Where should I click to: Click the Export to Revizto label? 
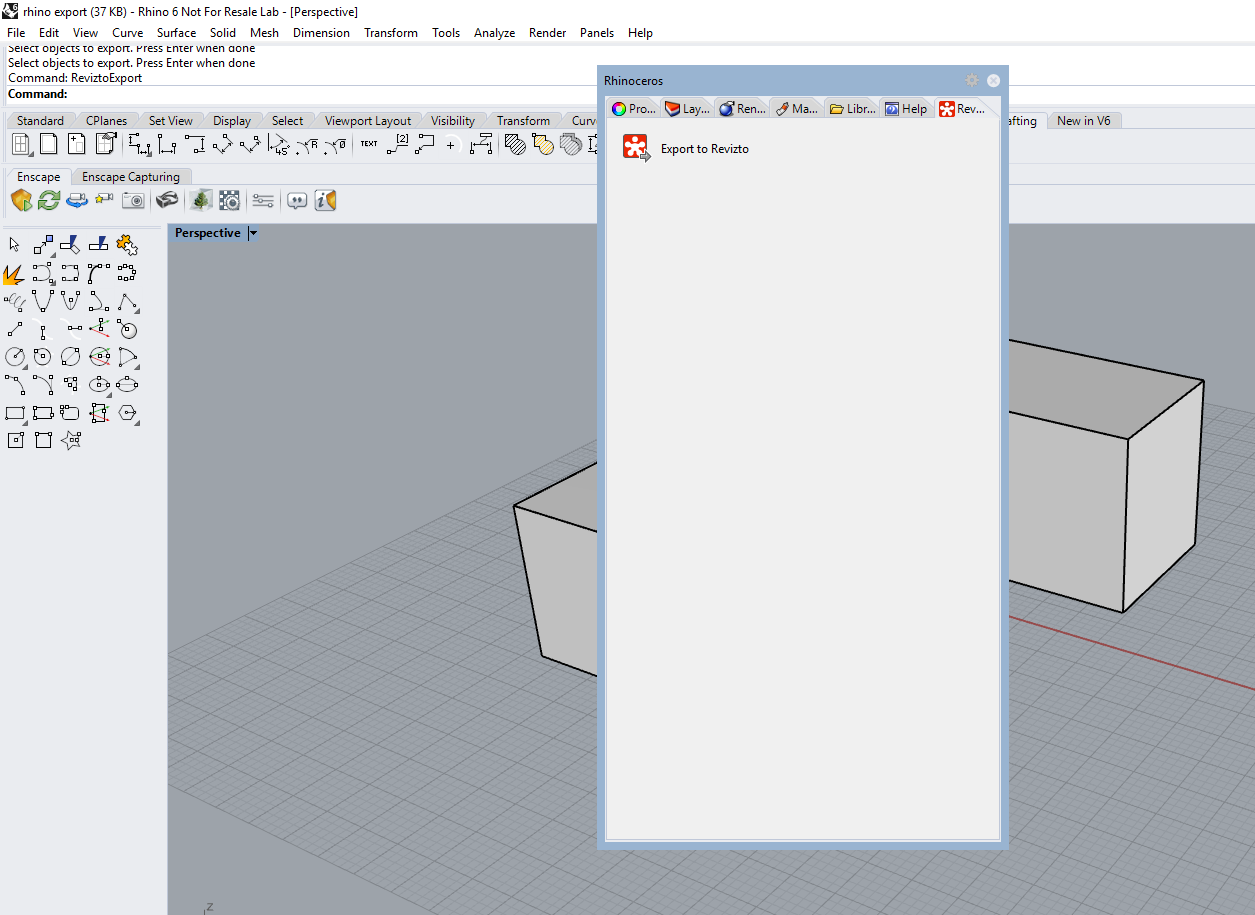pyautogui.click(x=704, y=149)
